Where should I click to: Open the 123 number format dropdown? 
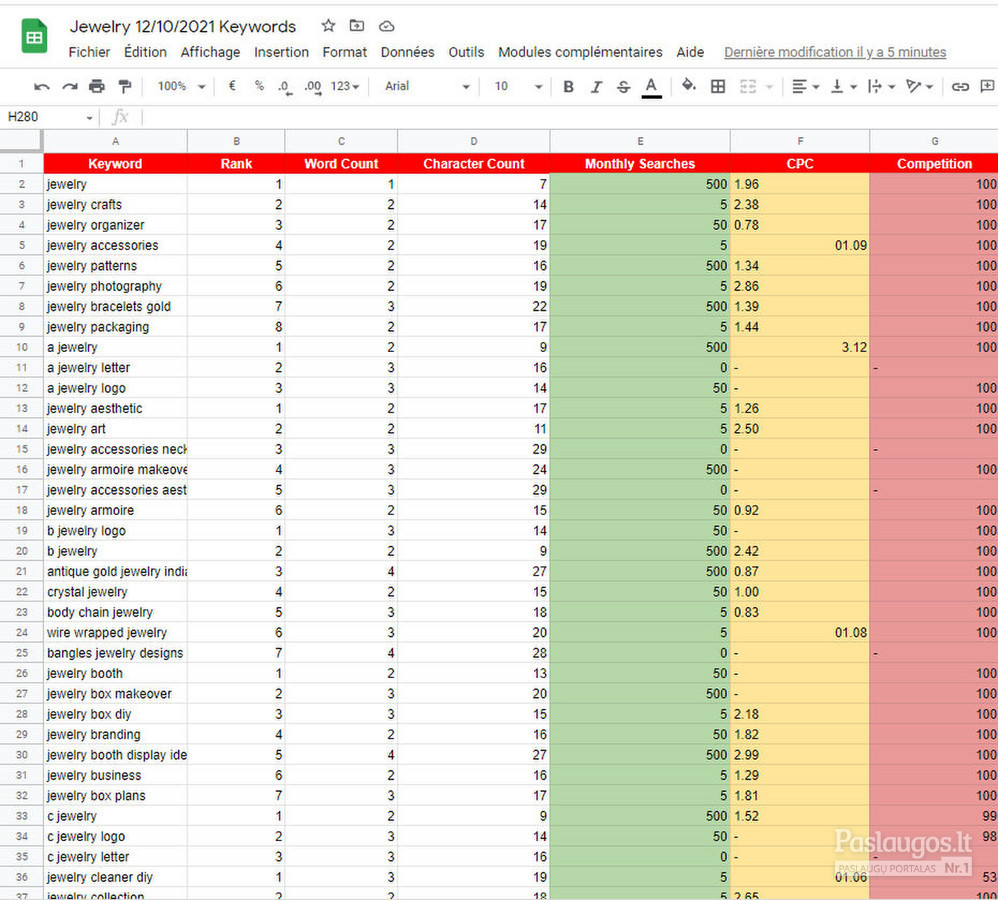pos(345,86)
